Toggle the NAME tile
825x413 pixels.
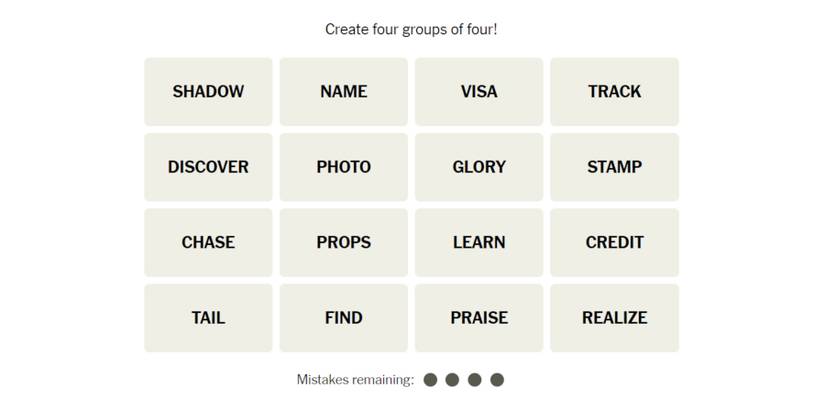pyautogui.click(x=343, y=92)
